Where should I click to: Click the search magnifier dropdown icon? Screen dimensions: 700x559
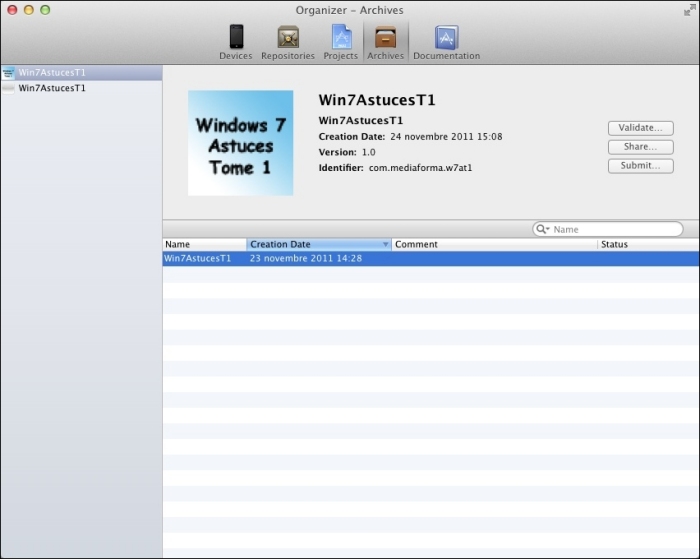pos(543,229)
